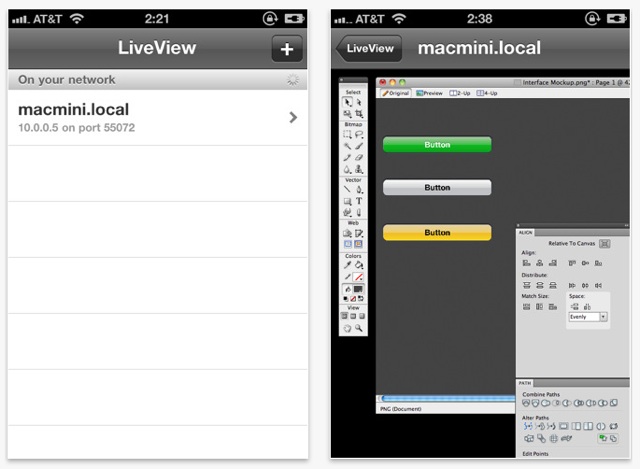
Task: Tap the LiveView back button
Action: pos(369,48)
